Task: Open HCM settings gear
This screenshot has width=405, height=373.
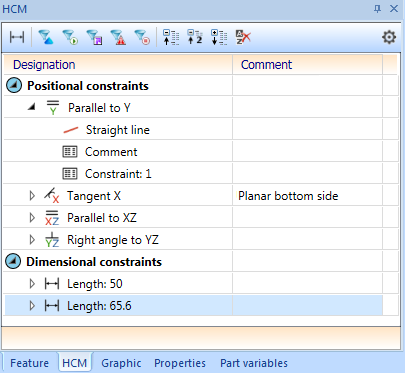Action: tap(389, 37)
